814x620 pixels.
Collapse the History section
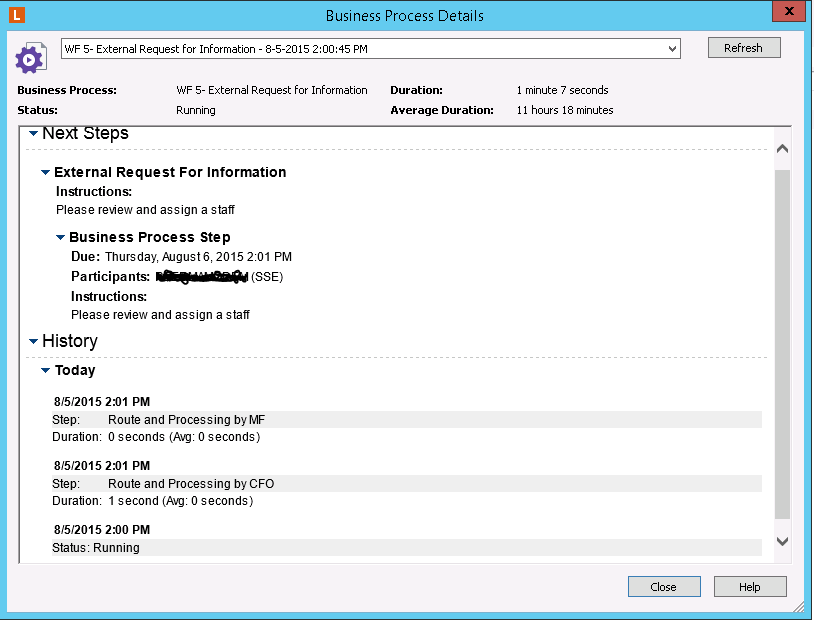pos(33,341)
